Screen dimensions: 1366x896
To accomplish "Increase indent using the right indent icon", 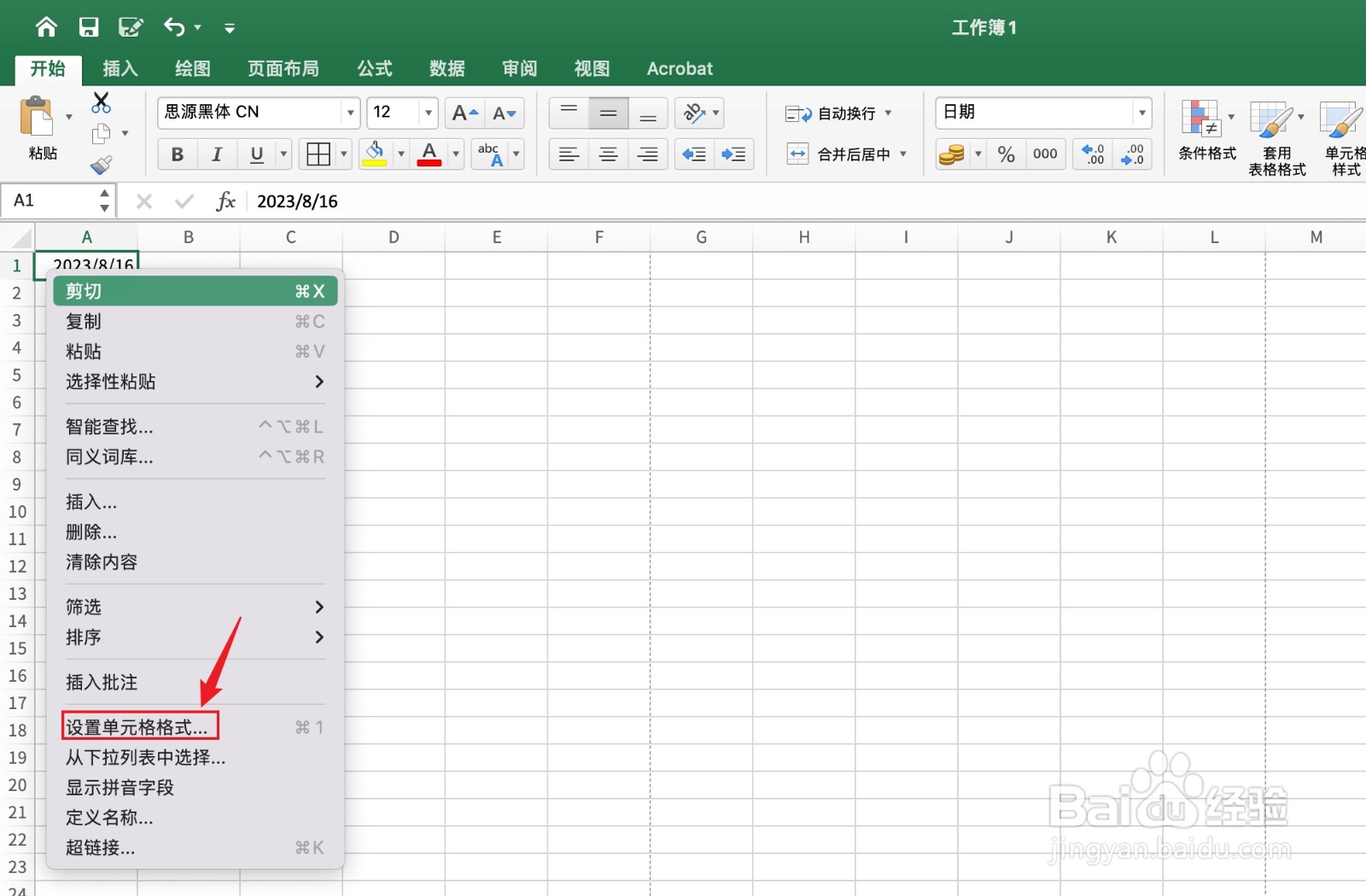I will 733,154.
